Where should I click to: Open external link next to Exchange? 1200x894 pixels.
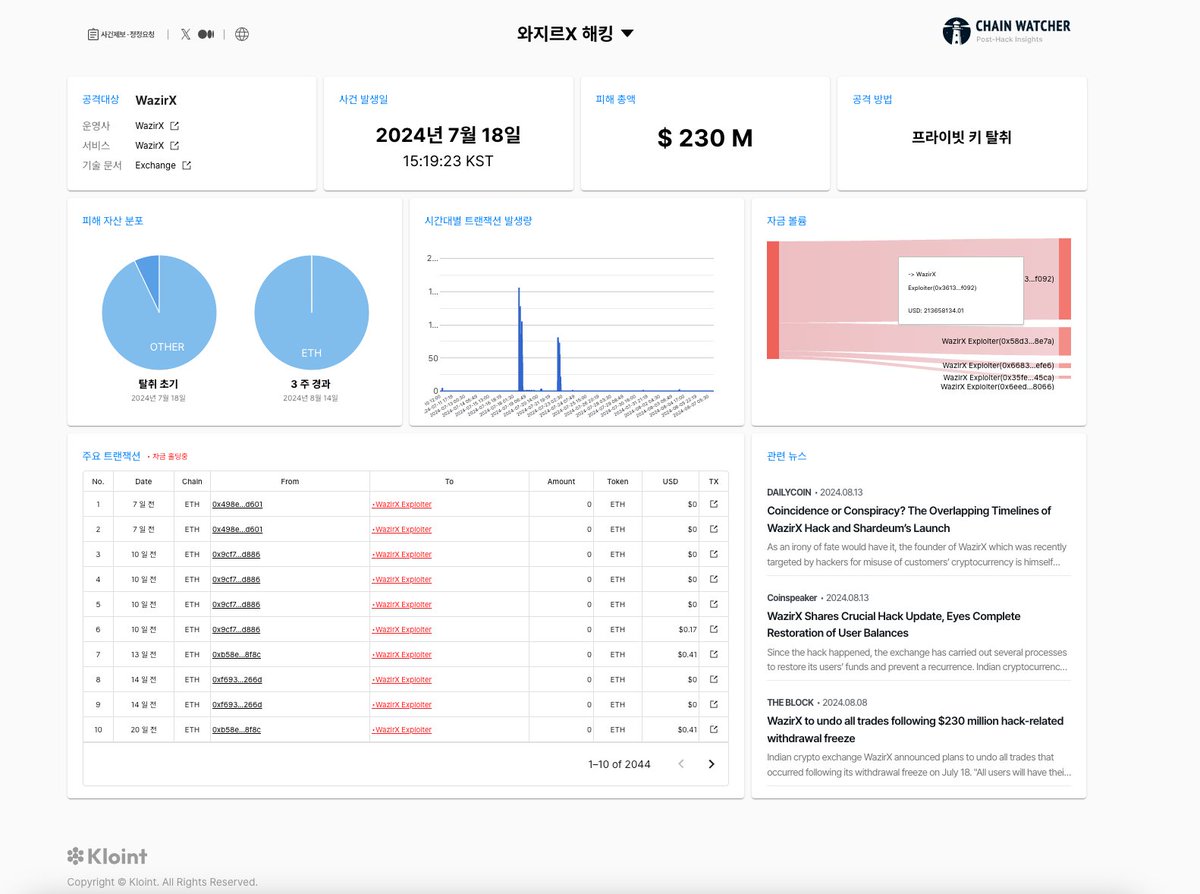tap(186, 166)
